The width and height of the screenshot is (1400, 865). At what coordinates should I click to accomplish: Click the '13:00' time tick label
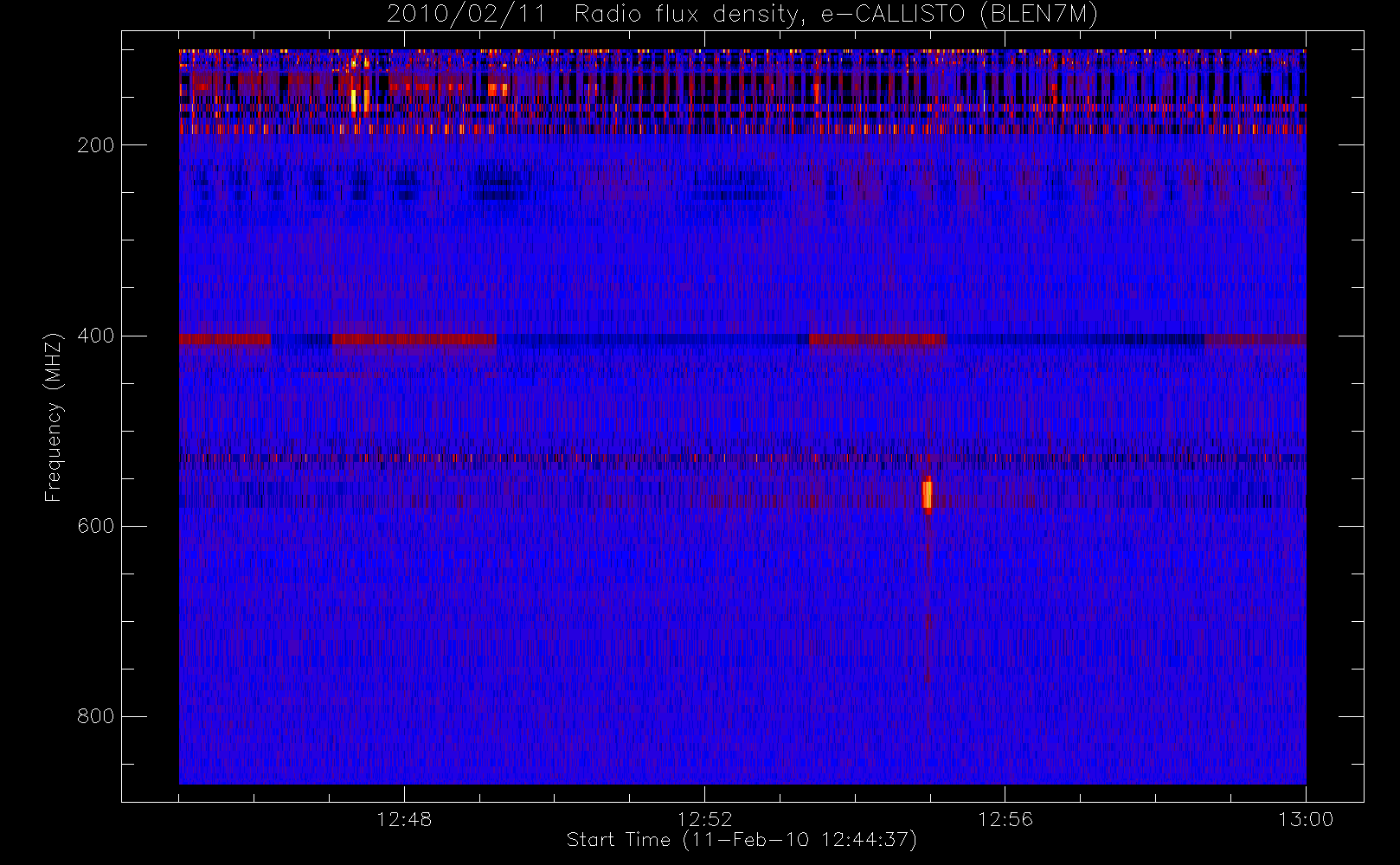pos(1306,819)
